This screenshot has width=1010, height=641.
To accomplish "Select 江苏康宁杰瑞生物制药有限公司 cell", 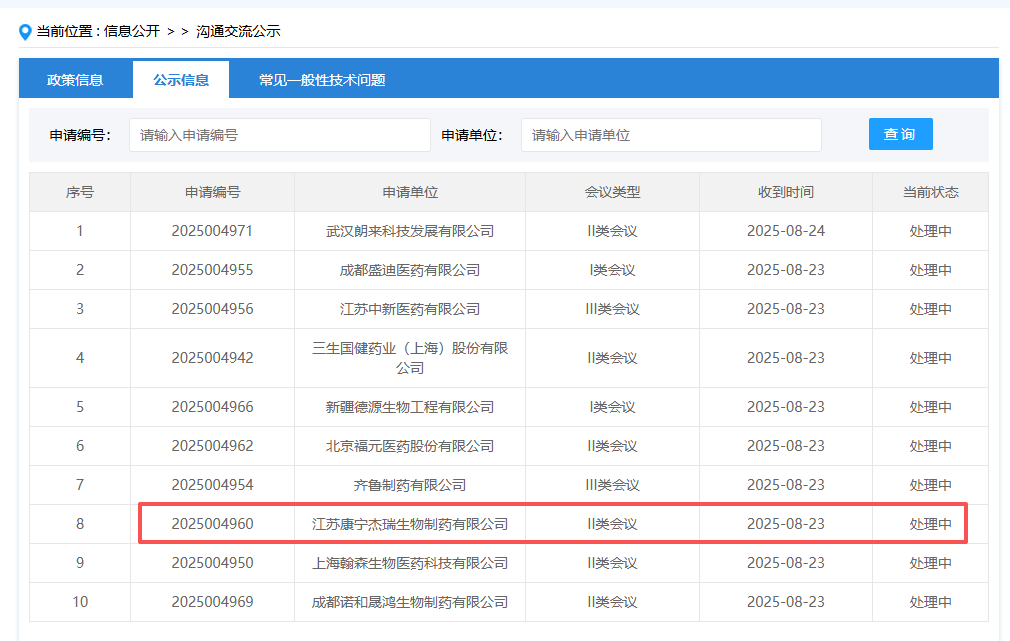I will [410, 524].
